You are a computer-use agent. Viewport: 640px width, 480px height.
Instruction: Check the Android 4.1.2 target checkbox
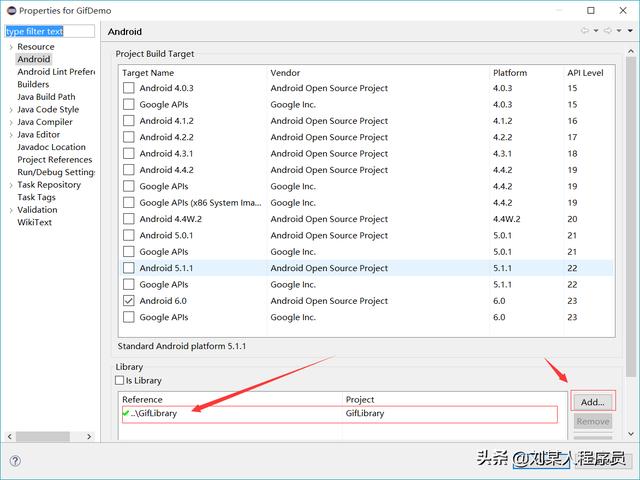[x=129, y=120]
